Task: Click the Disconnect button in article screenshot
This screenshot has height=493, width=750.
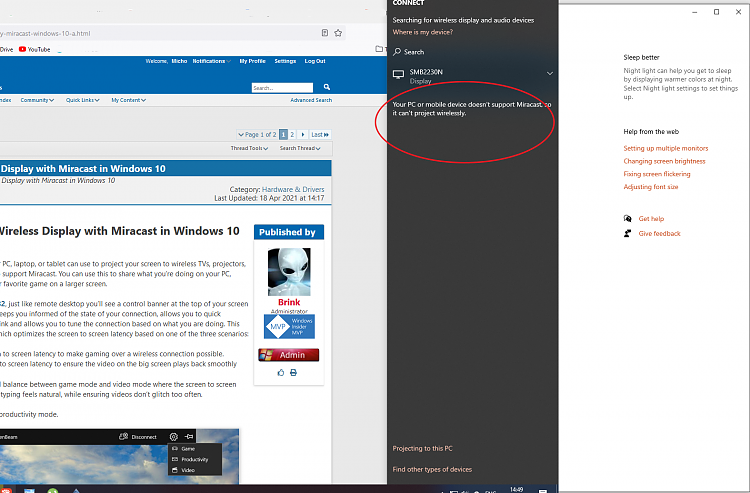Action: (x=138, y=437)
